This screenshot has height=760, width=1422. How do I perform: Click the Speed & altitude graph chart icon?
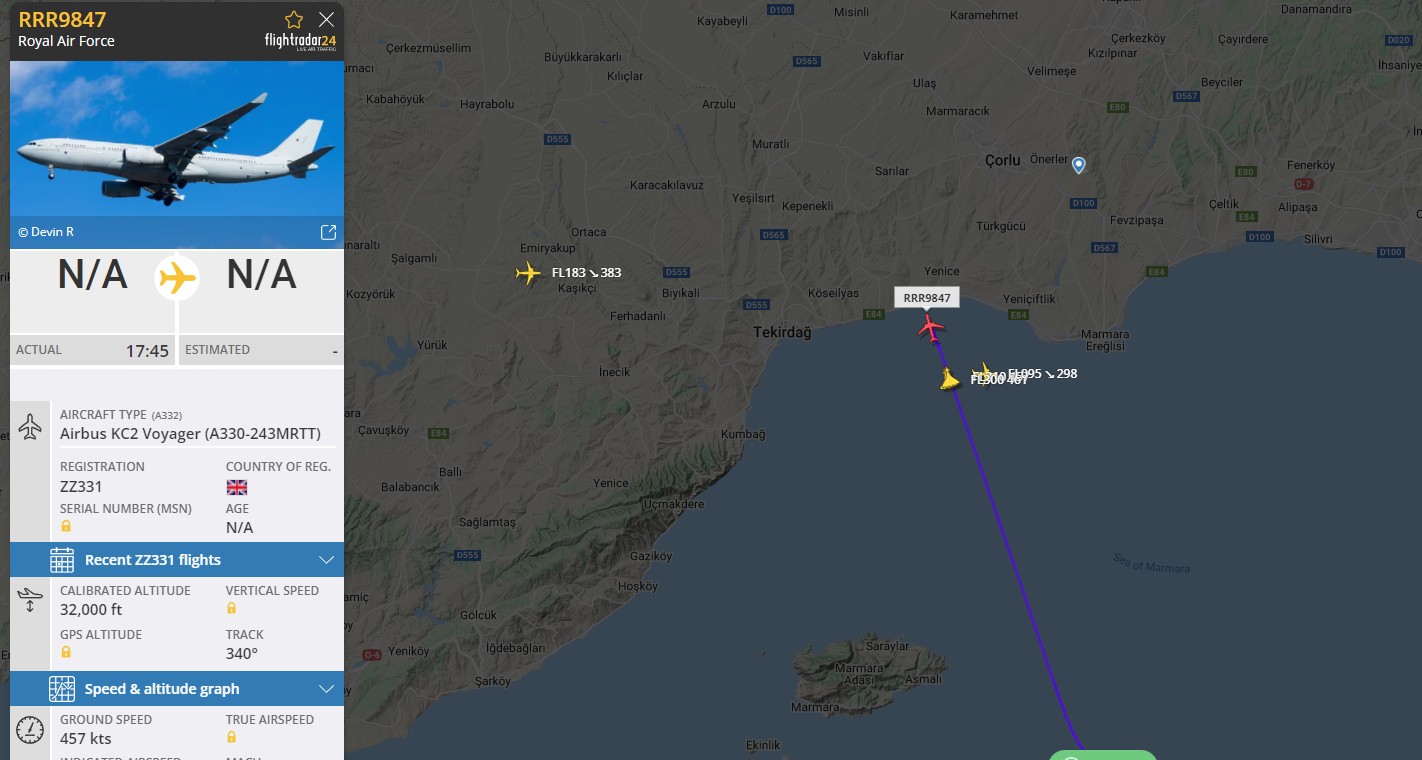(62, 689)
